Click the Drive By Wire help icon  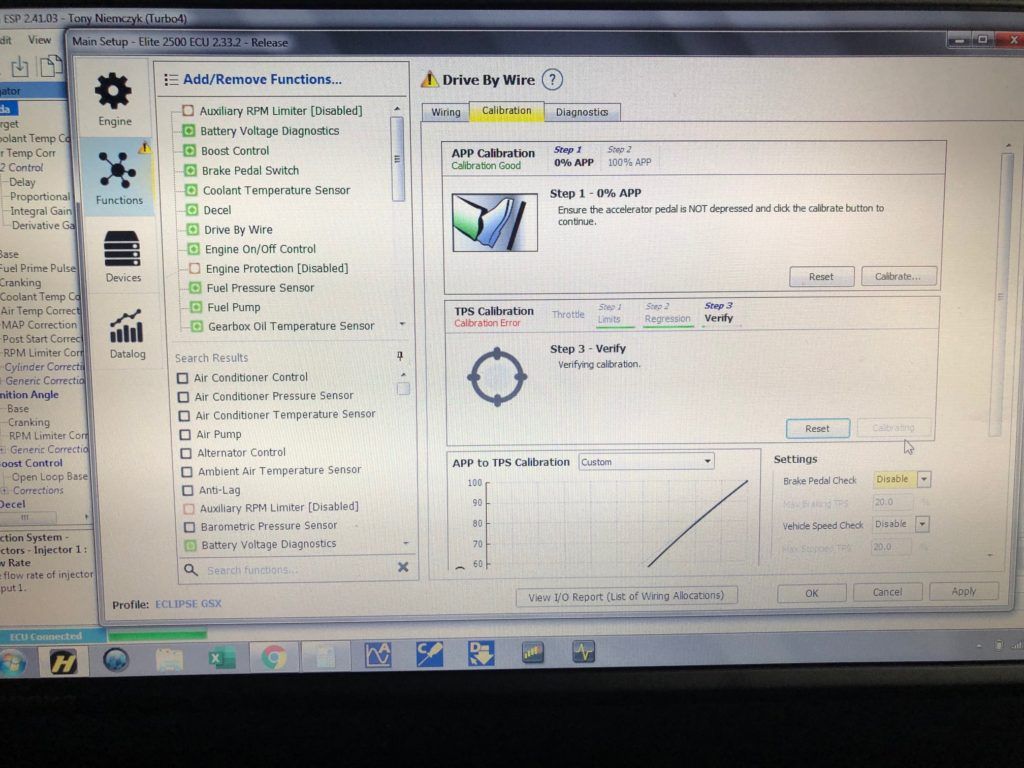point(552,80)
